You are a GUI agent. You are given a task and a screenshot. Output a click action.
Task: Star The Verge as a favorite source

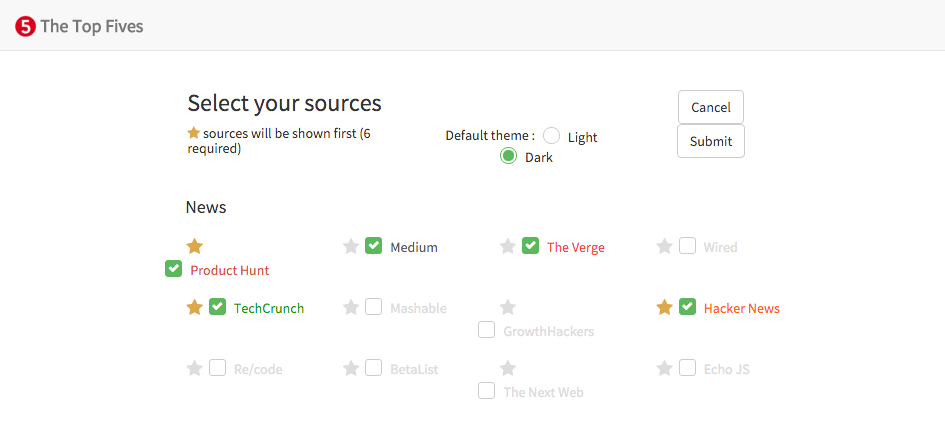pyautogui.click(x=508, y=246)
